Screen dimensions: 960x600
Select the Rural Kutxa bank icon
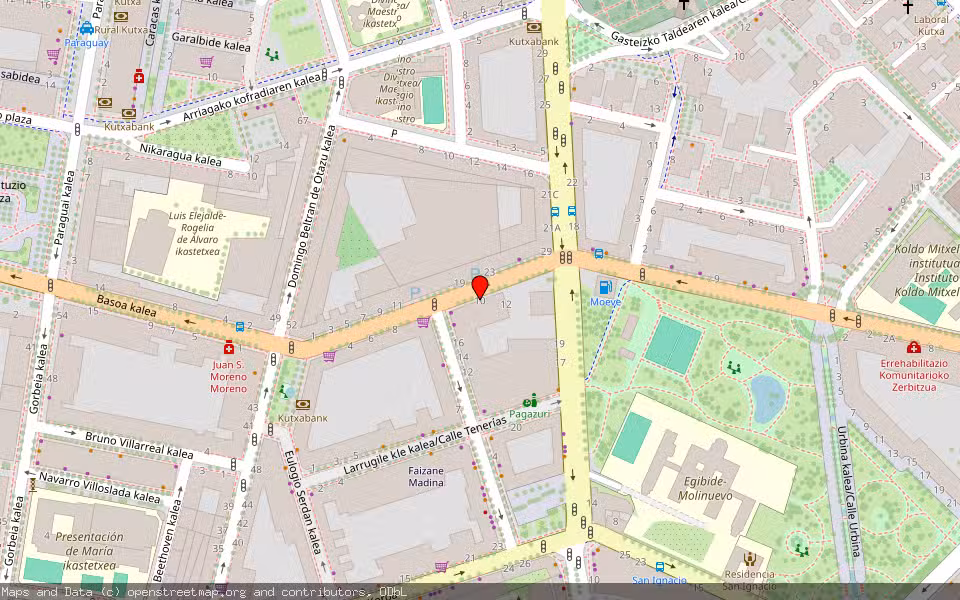120,16
